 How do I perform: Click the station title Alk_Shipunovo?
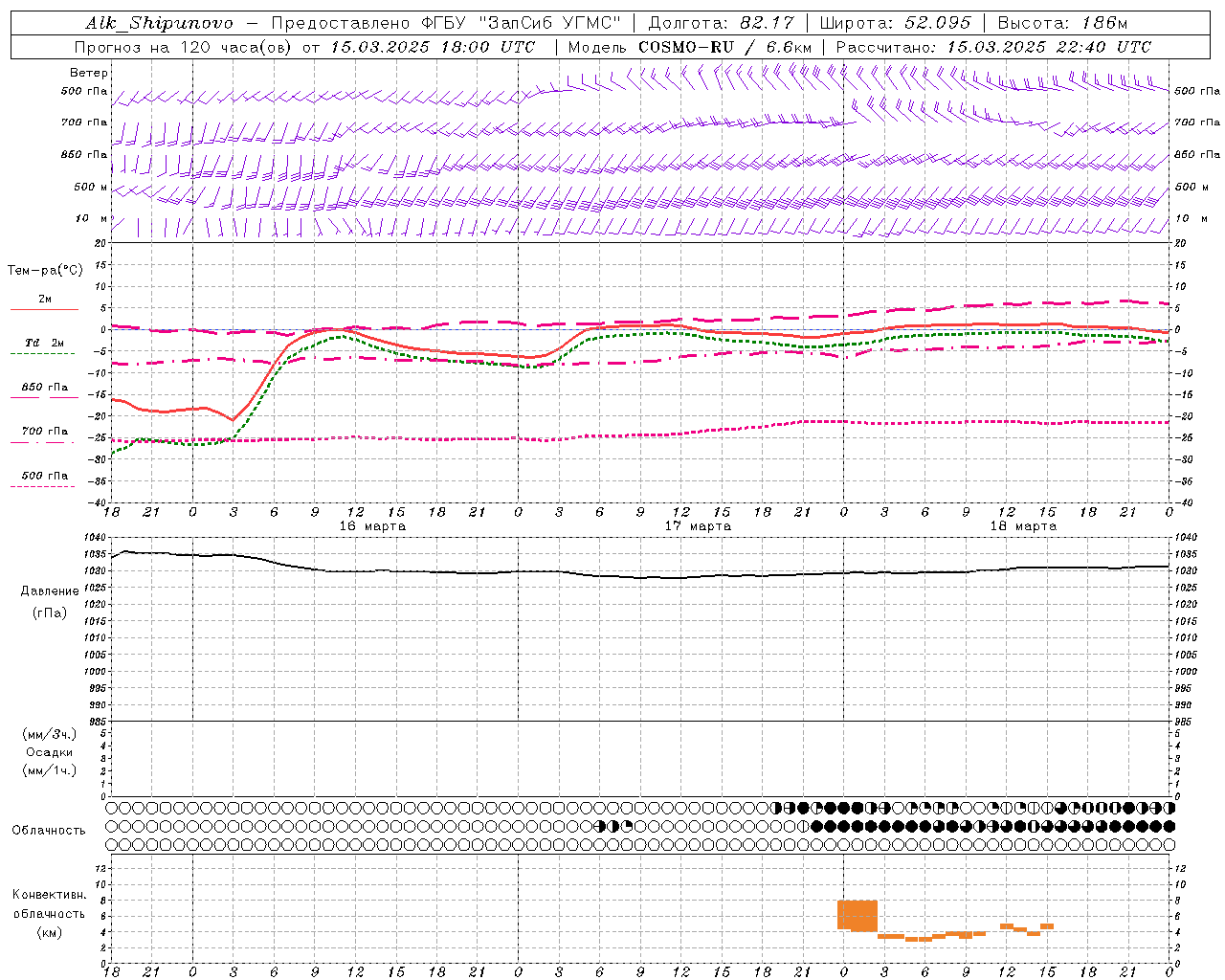pyautogui.click(x=159, y=23)
